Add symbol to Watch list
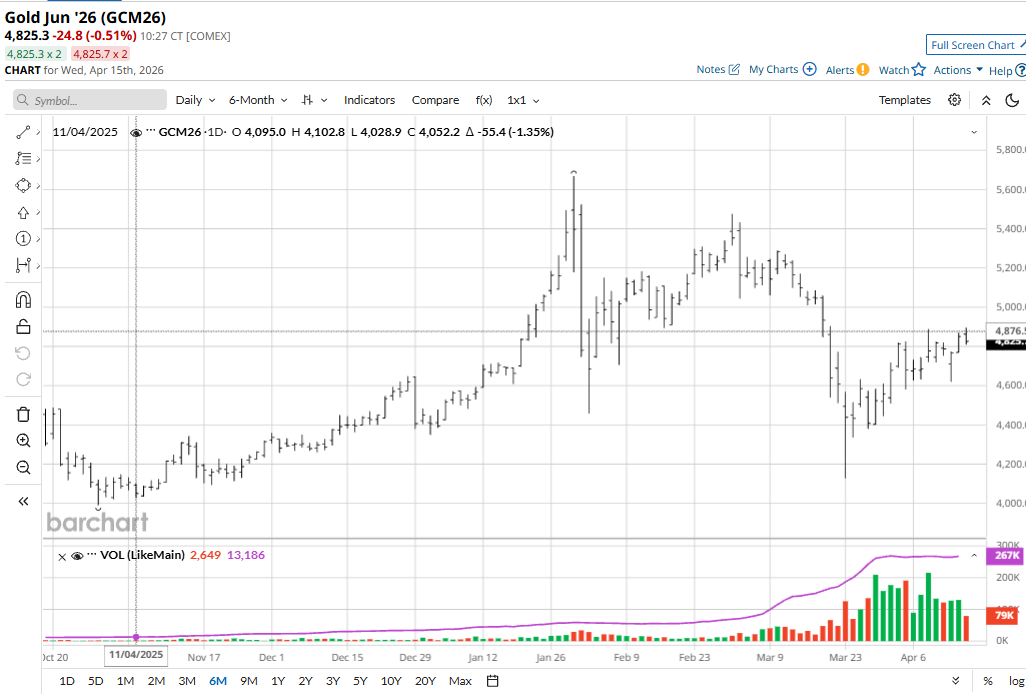This screenshot has height=700, width=1026. pyautogui.click(x=902, y=70)
